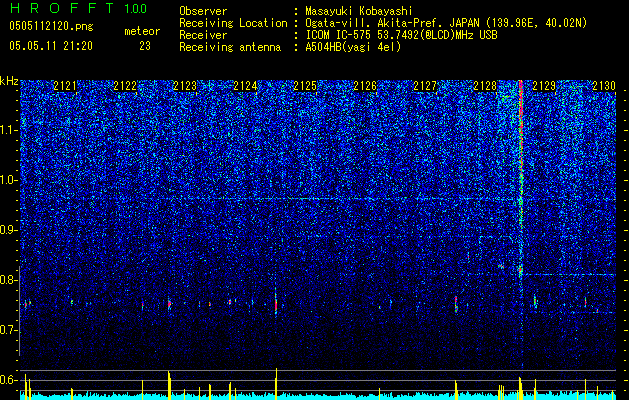Click the tallest yellow power spike below 2124 echo
The image size is (629, 400).
(276, 384)
